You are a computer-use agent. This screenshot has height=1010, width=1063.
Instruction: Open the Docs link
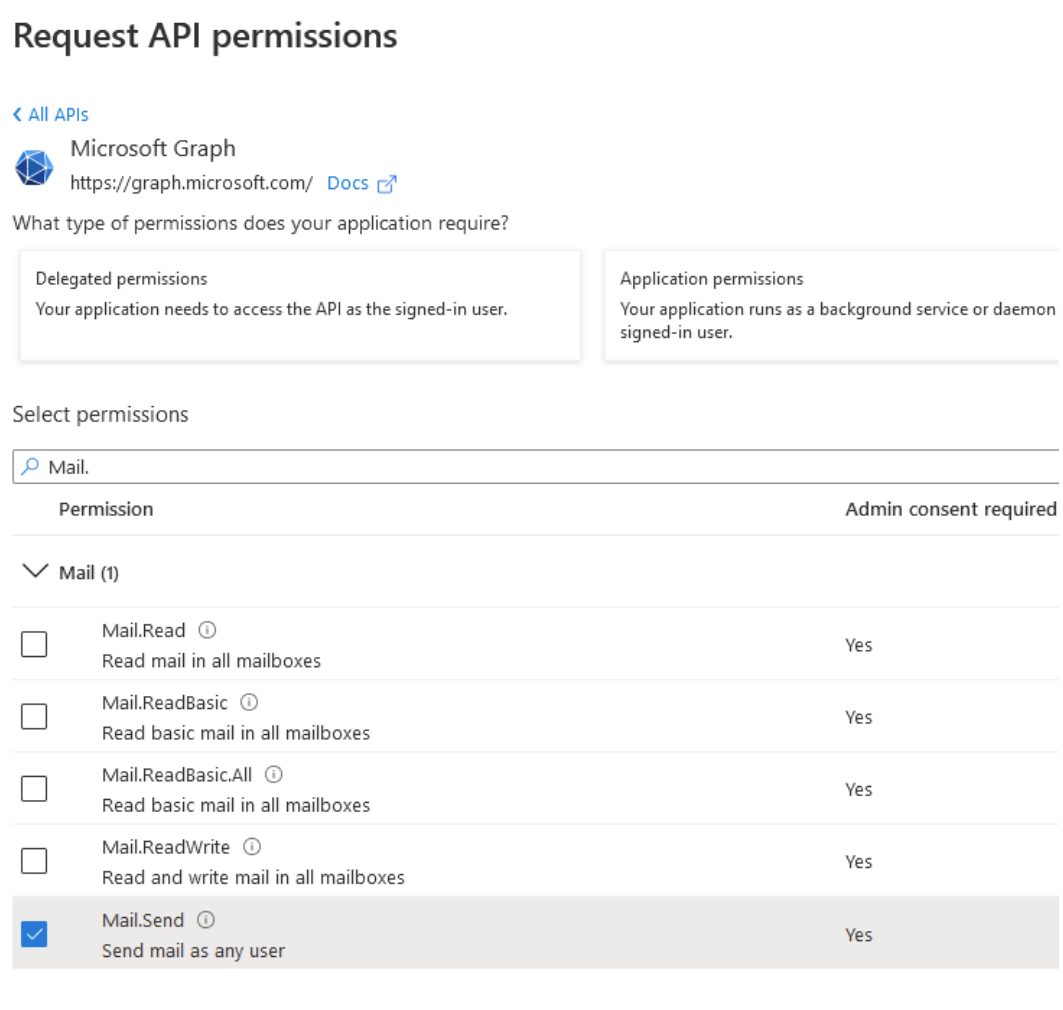pos(348,183)
